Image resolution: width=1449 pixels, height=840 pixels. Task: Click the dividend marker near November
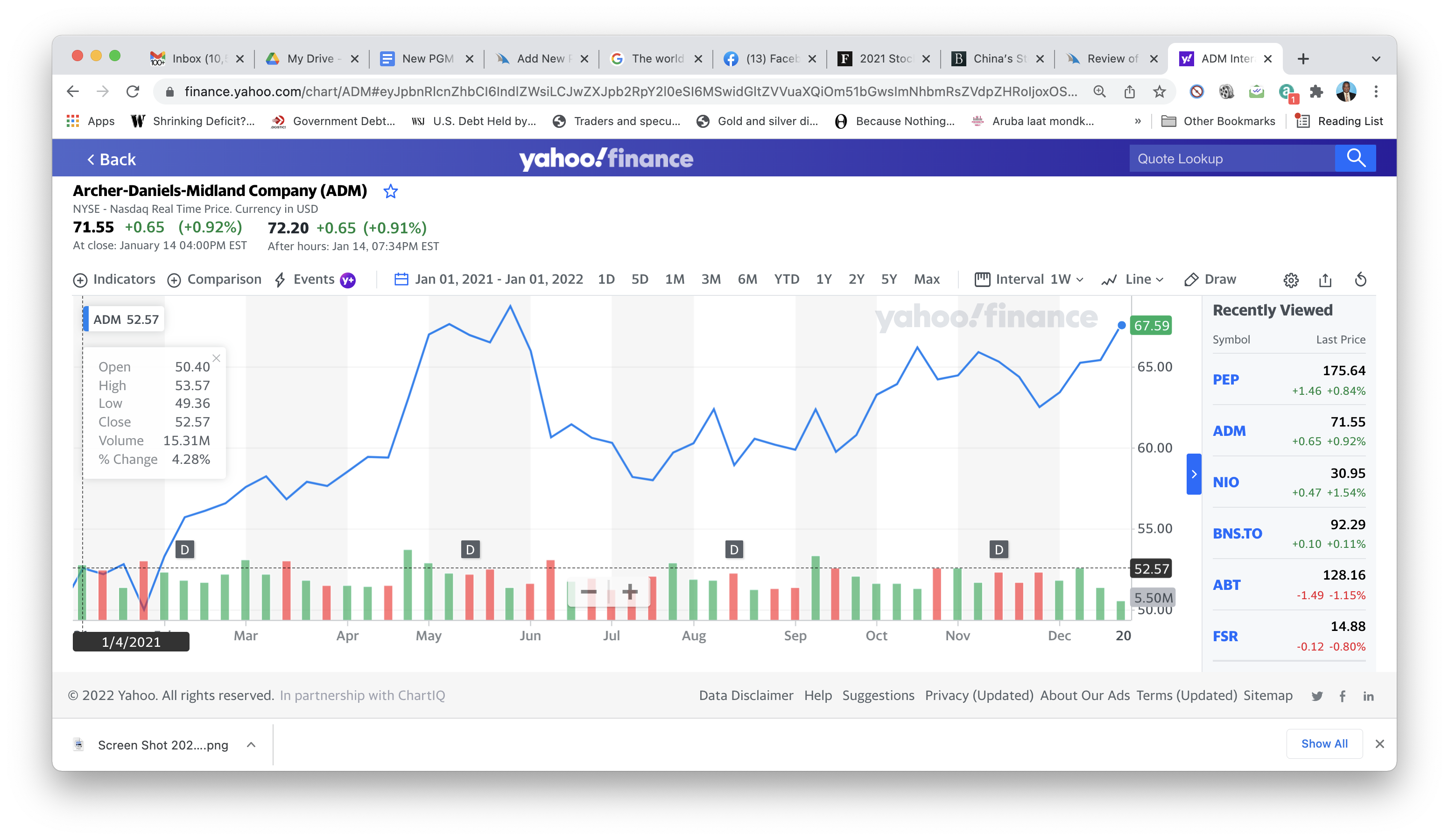coord(999,550)
